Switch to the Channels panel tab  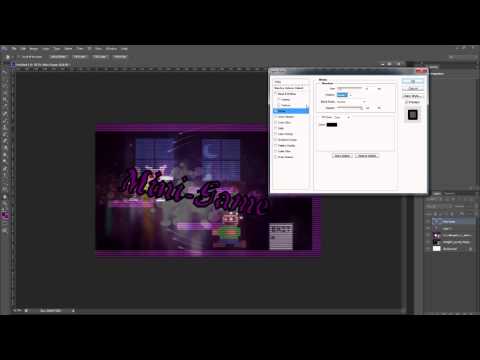point(450,193)
